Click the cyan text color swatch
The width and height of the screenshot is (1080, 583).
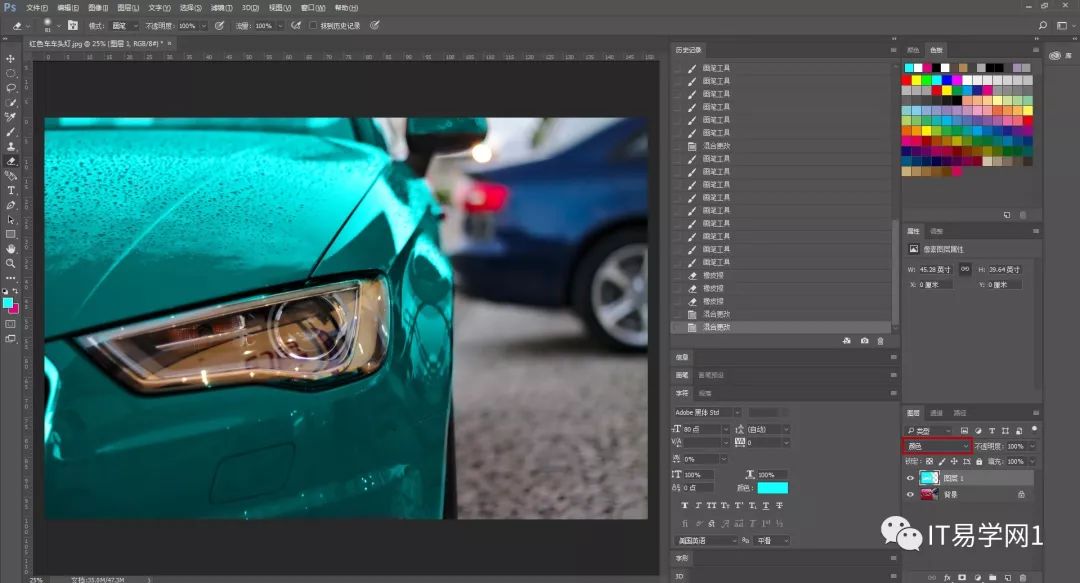click(772, 488)
